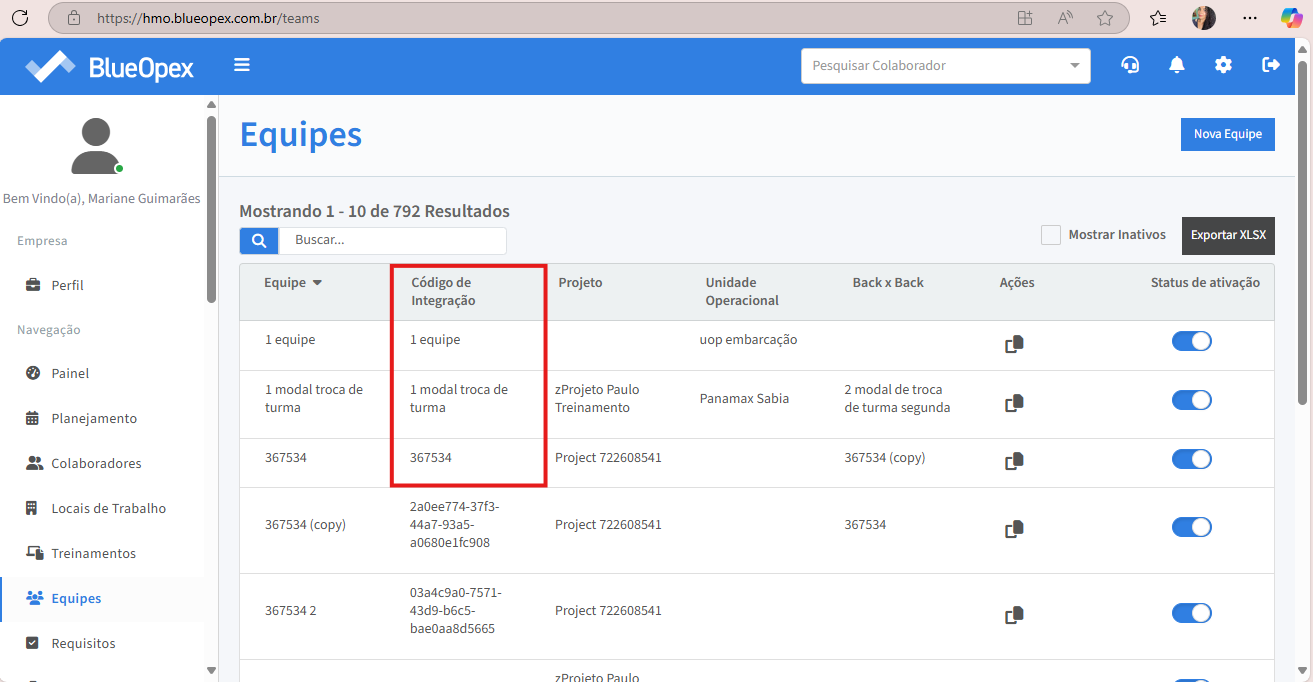Click '2 modal de troca de turma segunda' cell

pyautogui.click(x=897, y=398)
